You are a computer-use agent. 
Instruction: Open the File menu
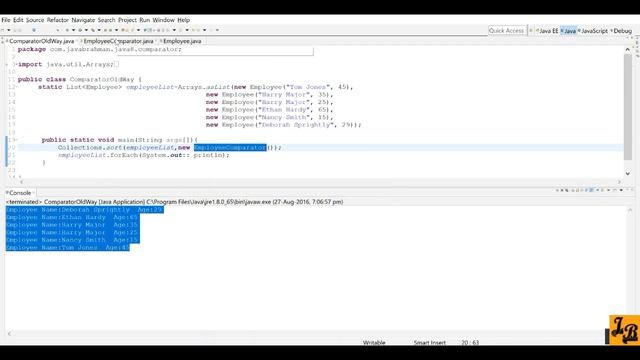(x=6, y=20)
